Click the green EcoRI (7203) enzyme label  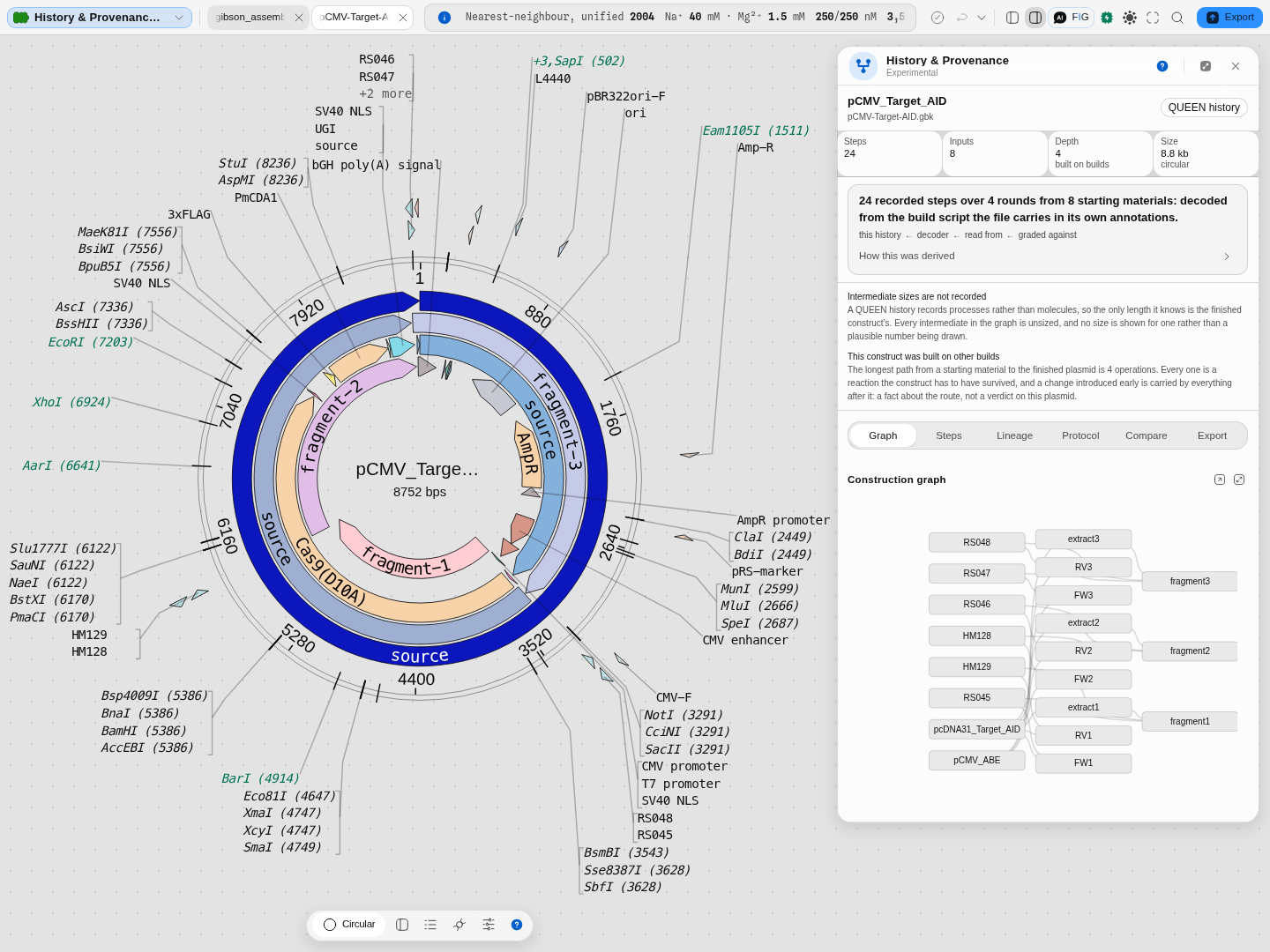91,342
